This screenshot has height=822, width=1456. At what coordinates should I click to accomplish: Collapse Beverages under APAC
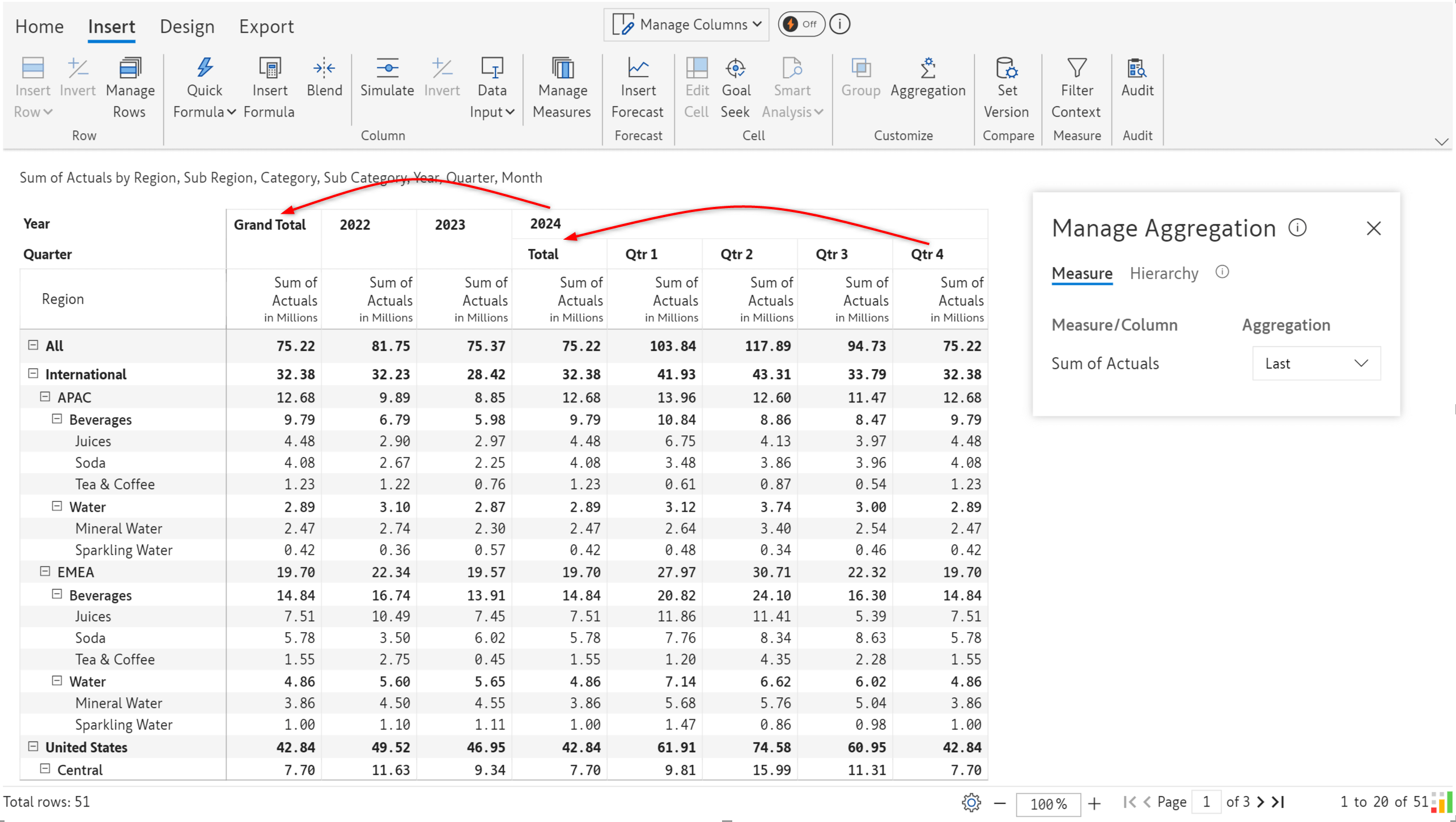tap(57, 418)
